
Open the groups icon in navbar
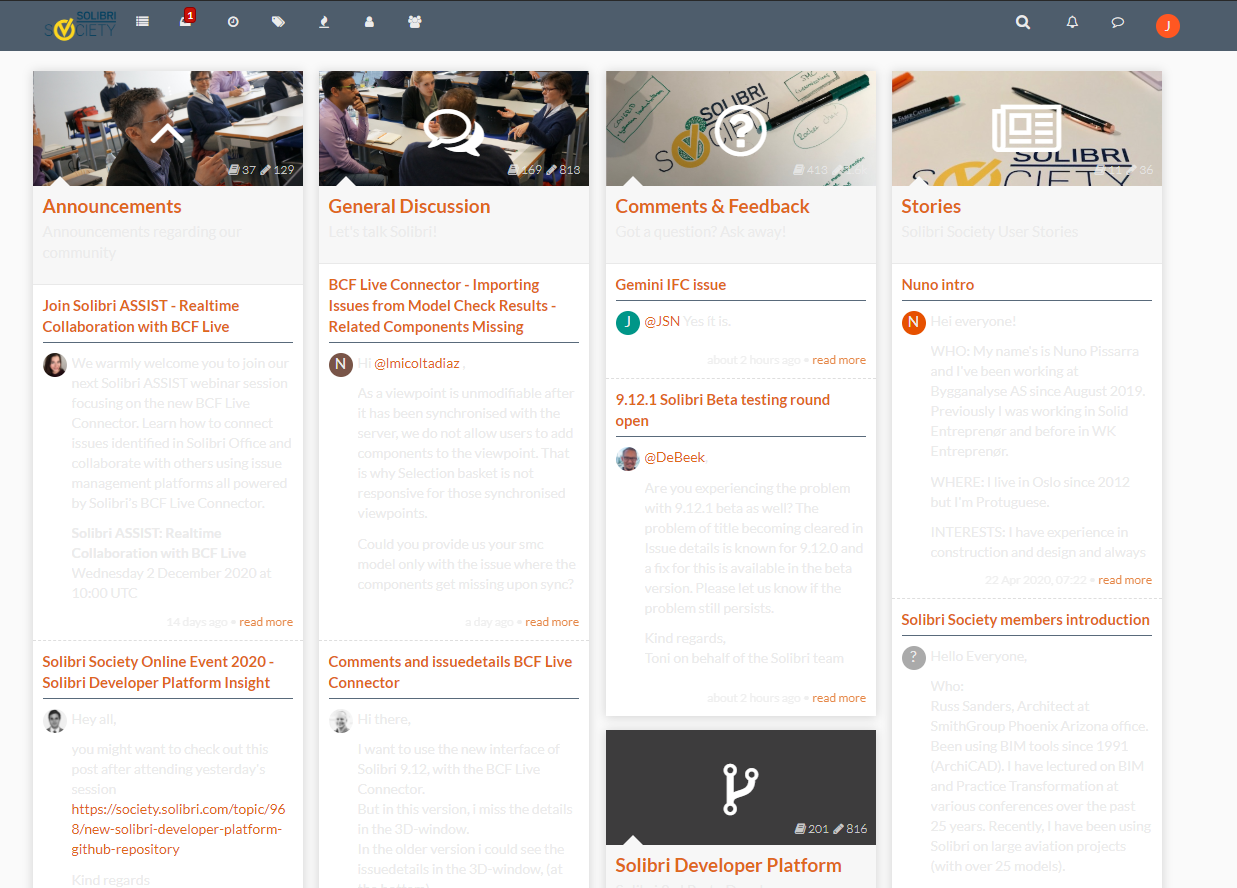(415, 21)
